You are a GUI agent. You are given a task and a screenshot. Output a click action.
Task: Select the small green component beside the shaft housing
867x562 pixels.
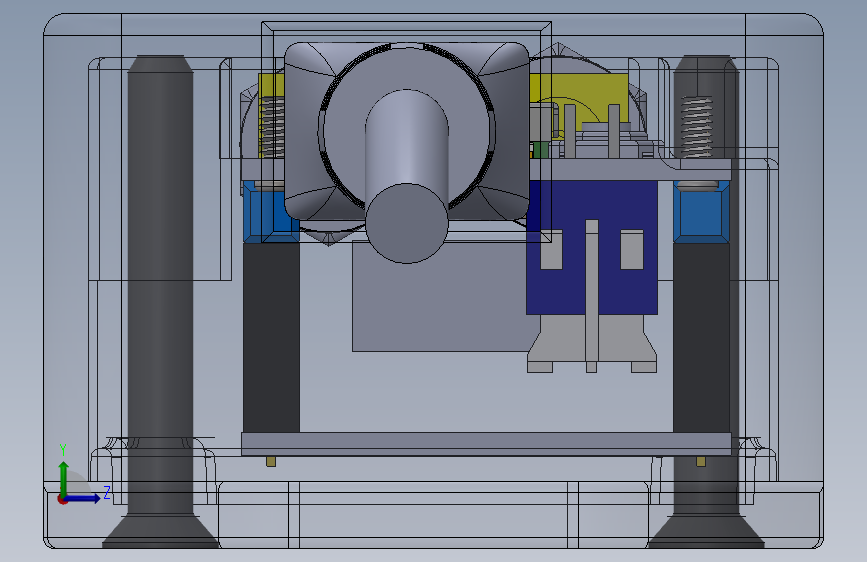540,150
